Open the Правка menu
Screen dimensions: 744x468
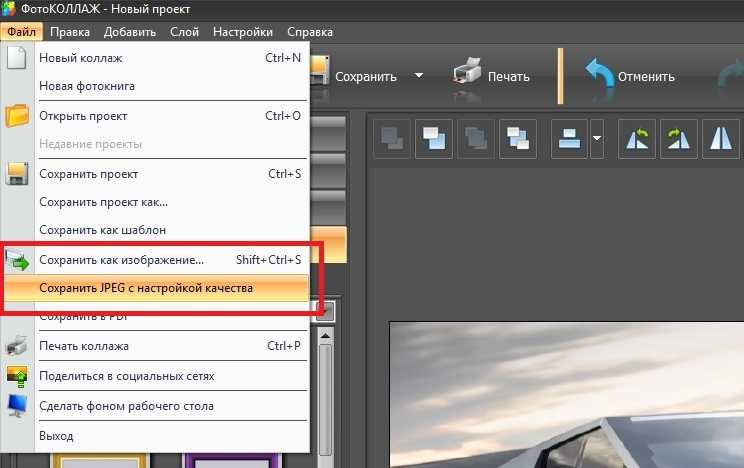tap(70, 32)
